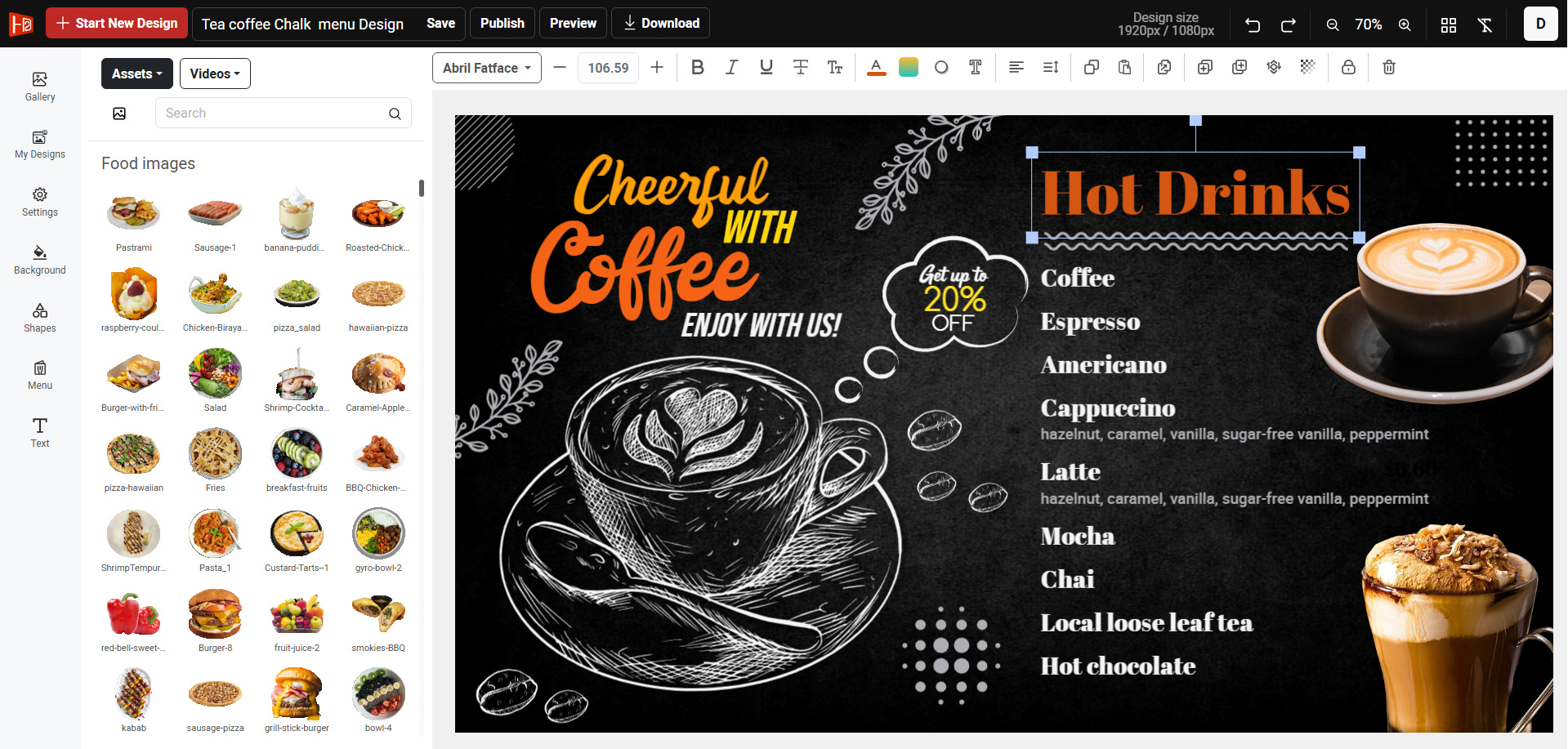This screenshot has height=749, width=1568.
Task: Toggle text case with the Tt icon
Action: (x=834, y=67)
